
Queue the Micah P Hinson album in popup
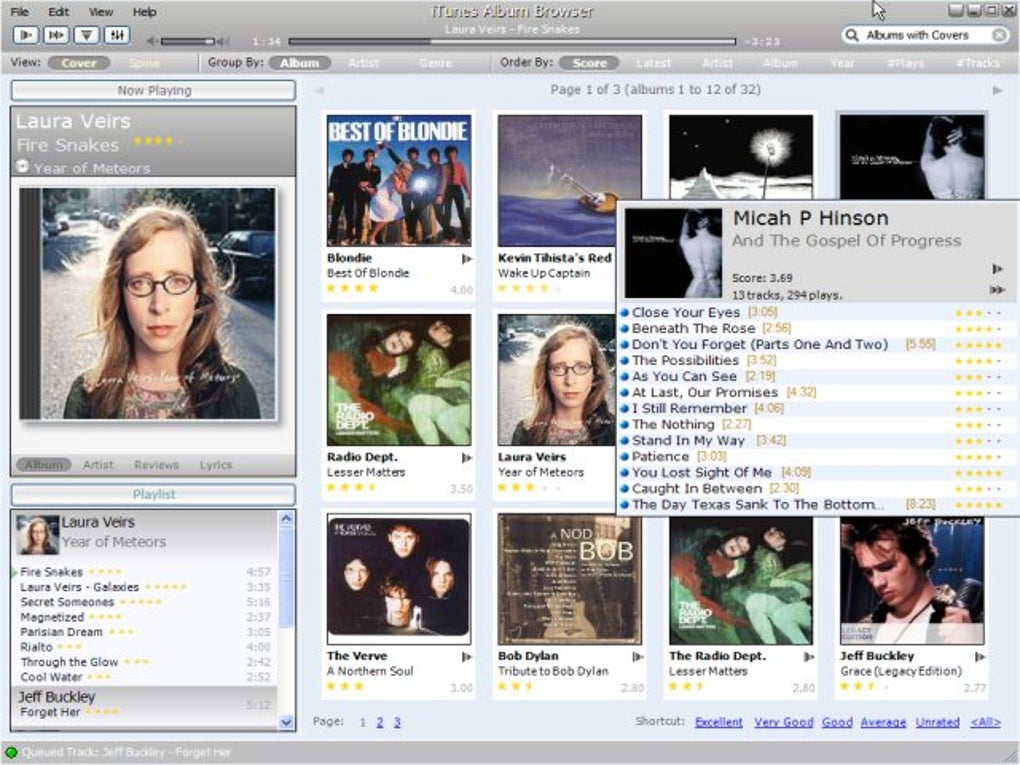pyautogui.click(x=997, y=289)
